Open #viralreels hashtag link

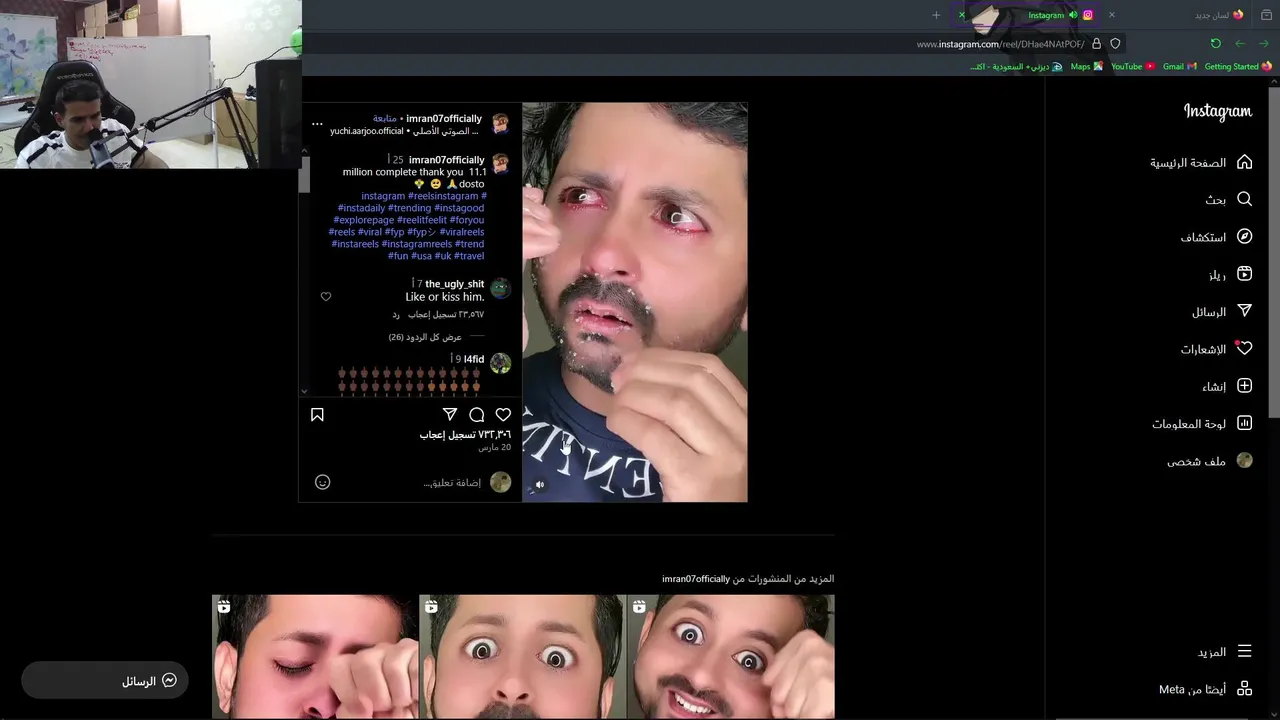462,232
